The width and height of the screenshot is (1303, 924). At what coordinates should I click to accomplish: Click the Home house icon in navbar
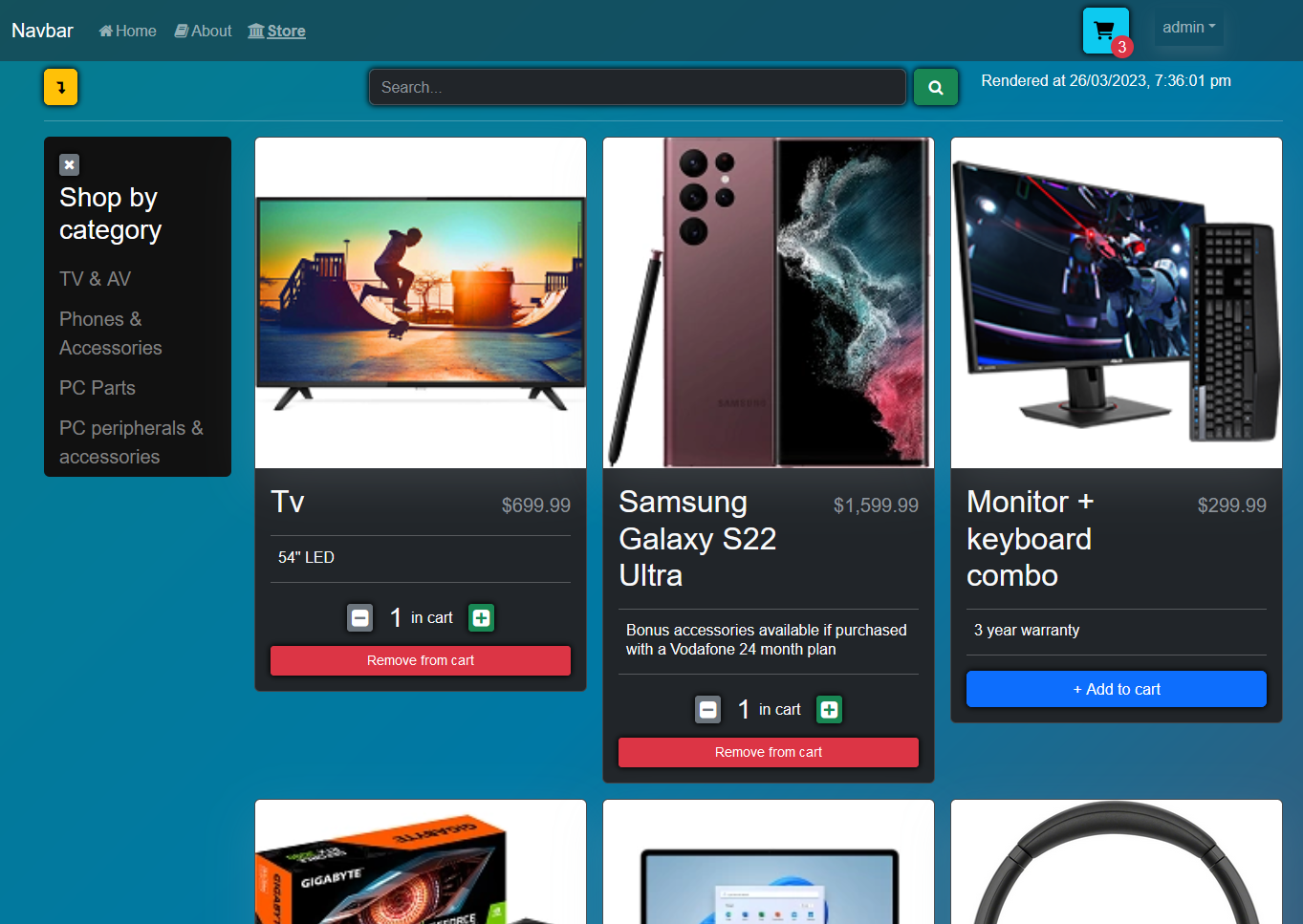pos(106,30)
